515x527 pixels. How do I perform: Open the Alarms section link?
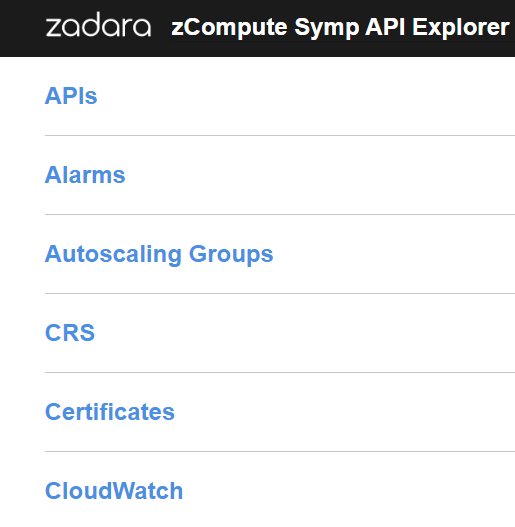pyautogui.click(x=85, y=175)
